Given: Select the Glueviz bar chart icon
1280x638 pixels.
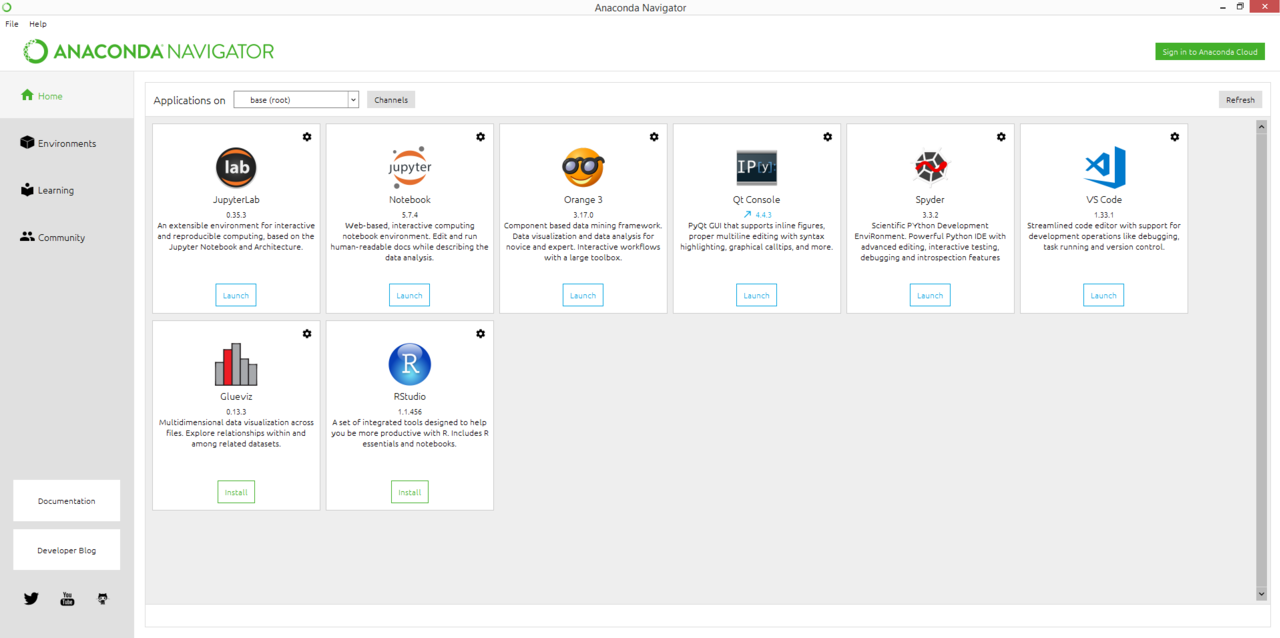Looking at the screenshot, I should coord(236,364).
